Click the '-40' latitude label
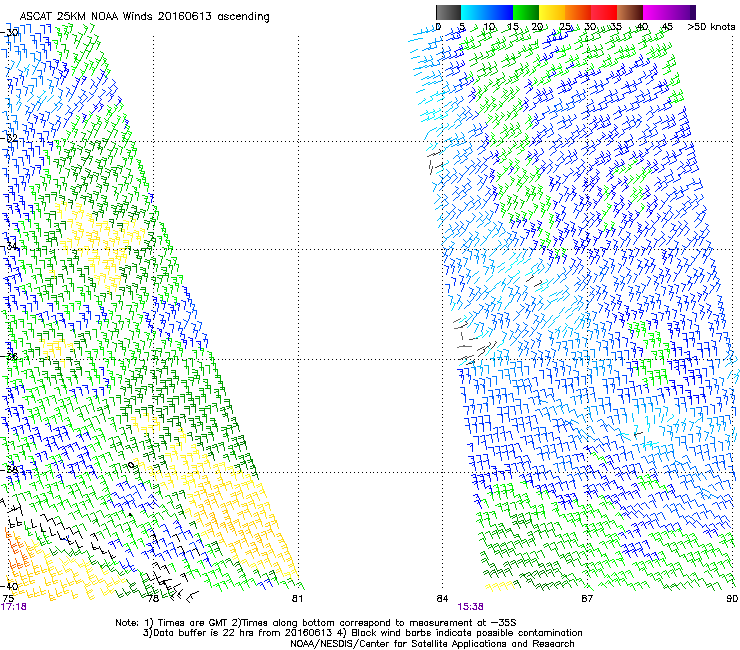740x650 pixels. click(9, 586)
